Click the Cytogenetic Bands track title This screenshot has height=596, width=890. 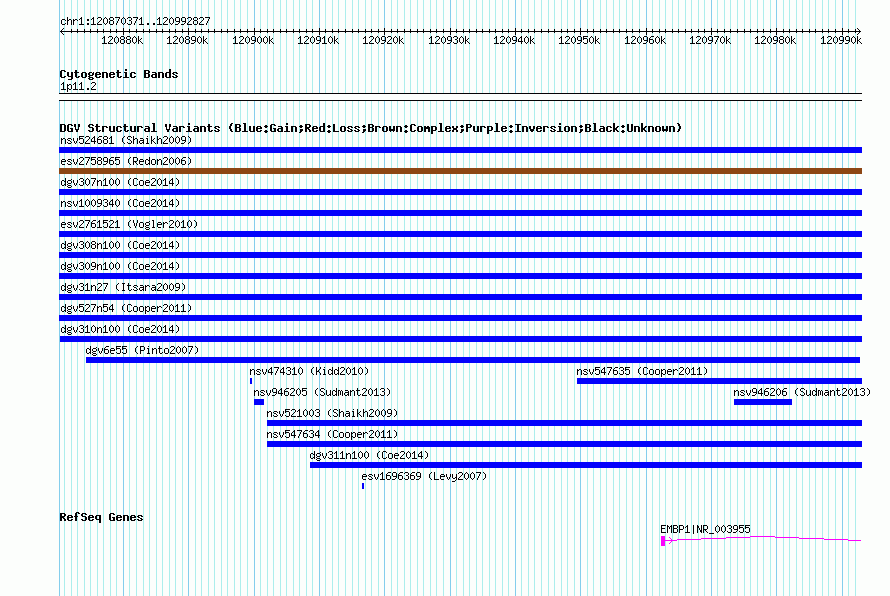click(x=119, y=74)
